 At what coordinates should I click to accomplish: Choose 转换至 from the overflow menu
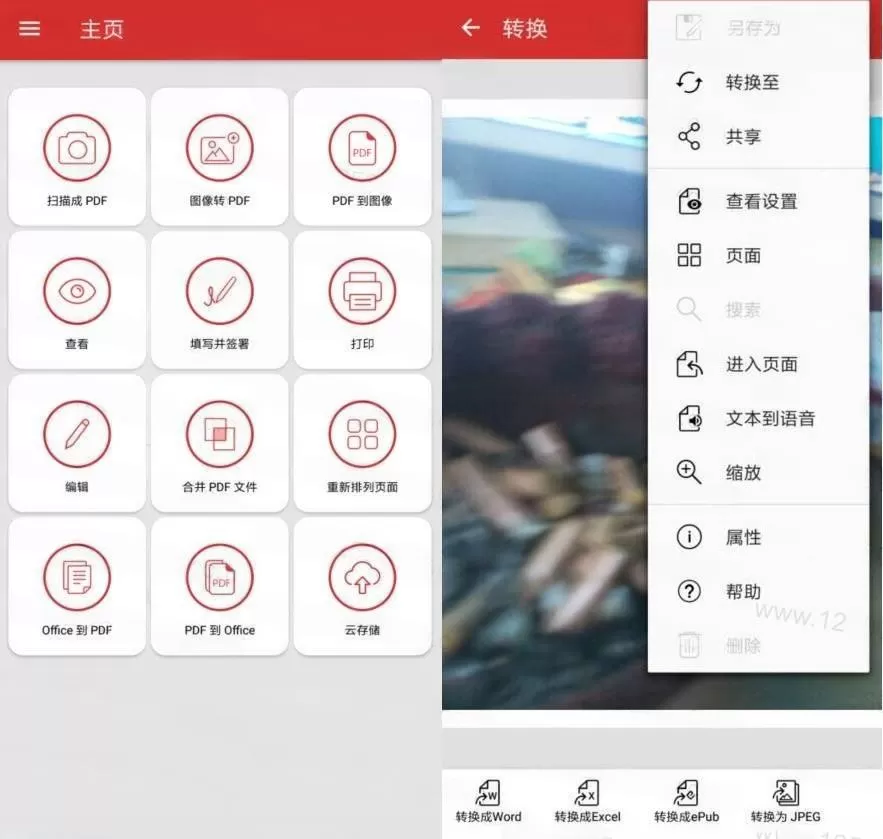pos(759,83)
